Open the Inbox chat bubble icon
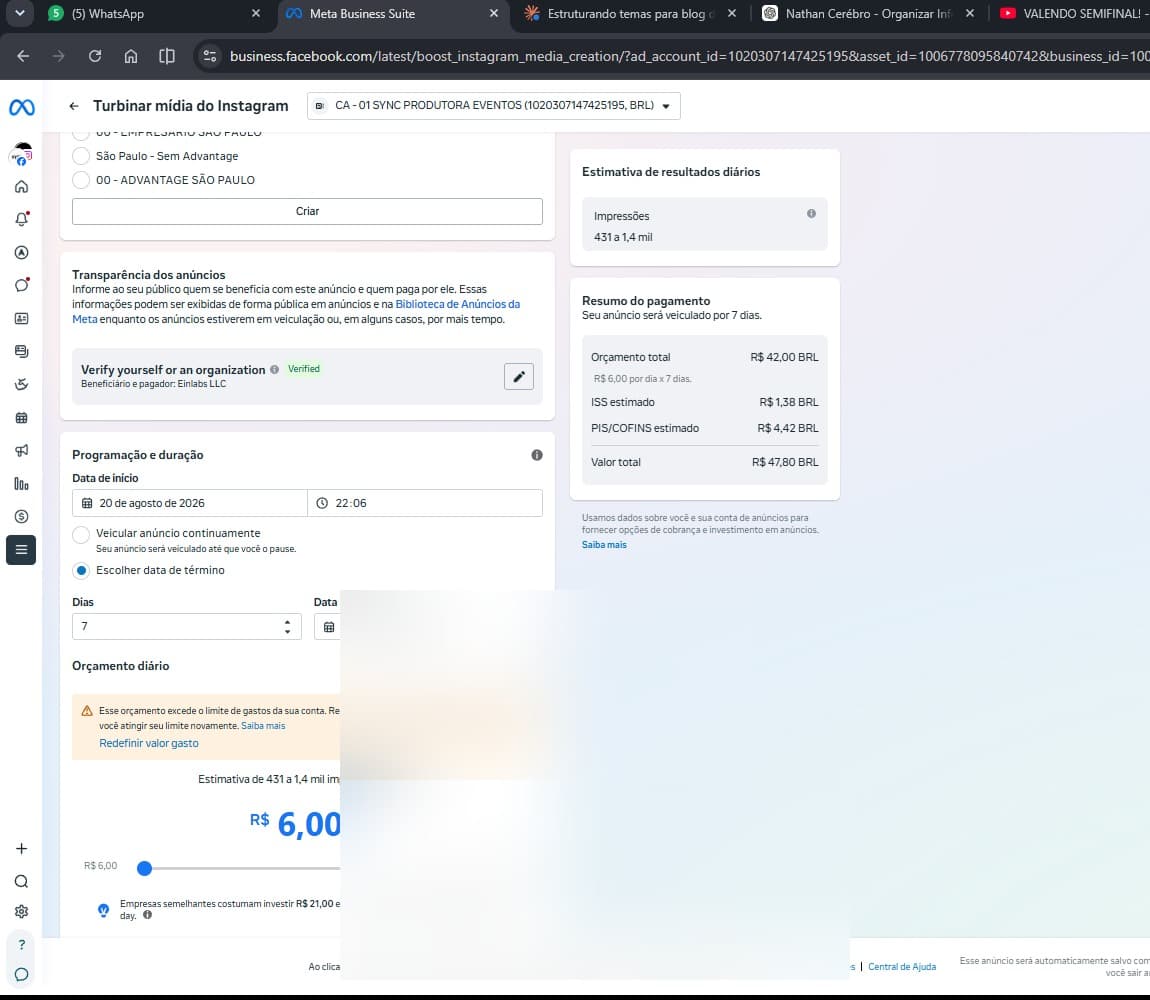The height and width of the screenshot is (1000, 1150). (x=21, y=285)
